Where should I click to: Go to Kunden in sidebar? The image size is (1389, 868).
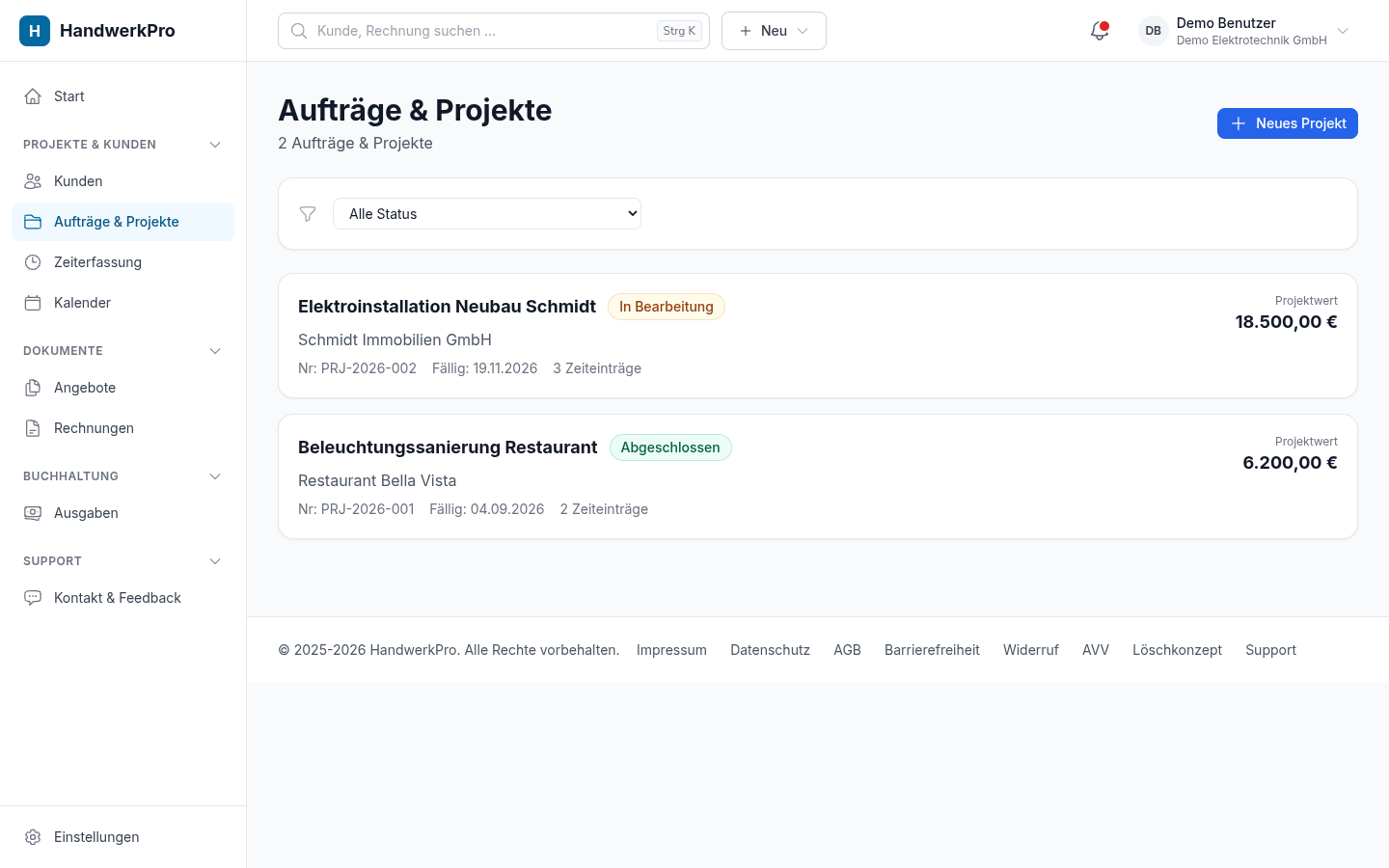click(123, 181)
